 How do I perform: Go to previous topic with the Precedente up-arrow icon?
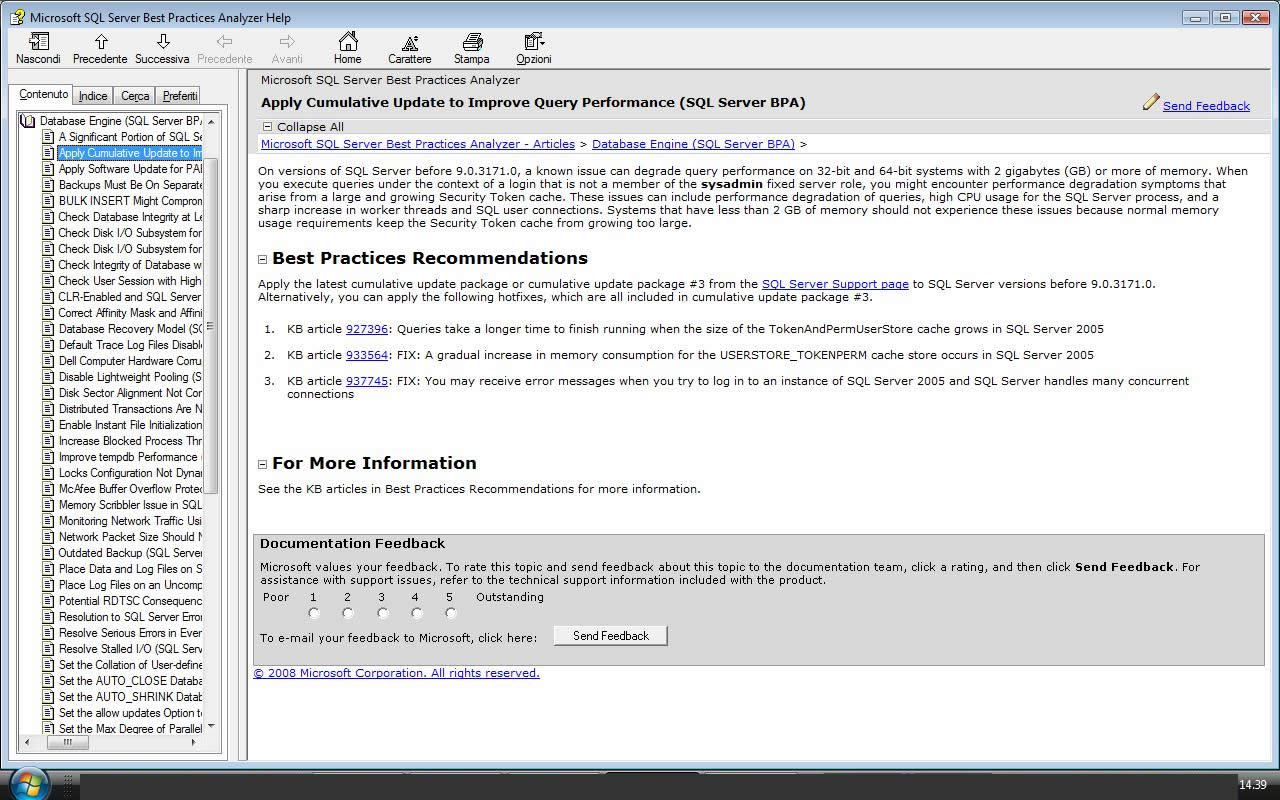(x=100, y=48)
